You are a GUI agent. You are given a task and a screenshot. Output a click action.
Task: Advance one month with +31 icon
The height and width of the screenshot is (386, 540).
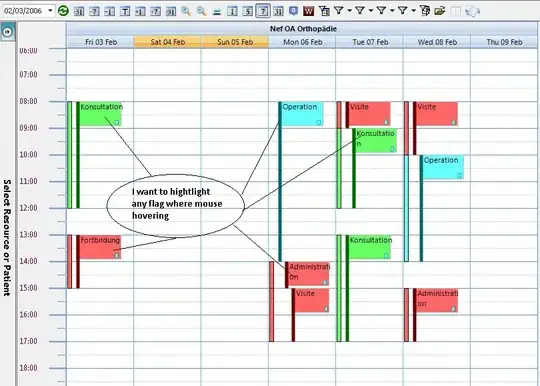coord(171,11)
